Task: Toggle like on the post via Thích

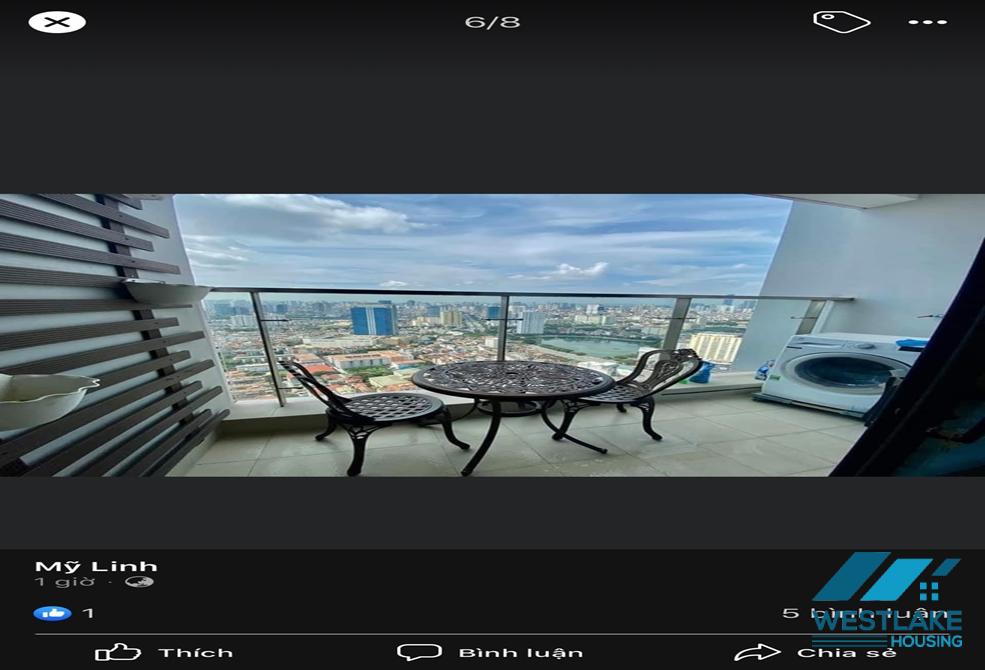Action: point(165,653)
